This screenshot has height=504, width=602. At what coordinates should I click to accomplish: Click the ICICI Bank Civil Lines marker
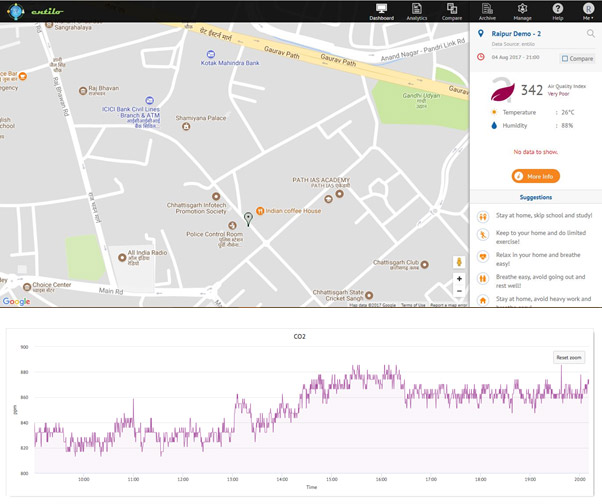click(150, 100)
